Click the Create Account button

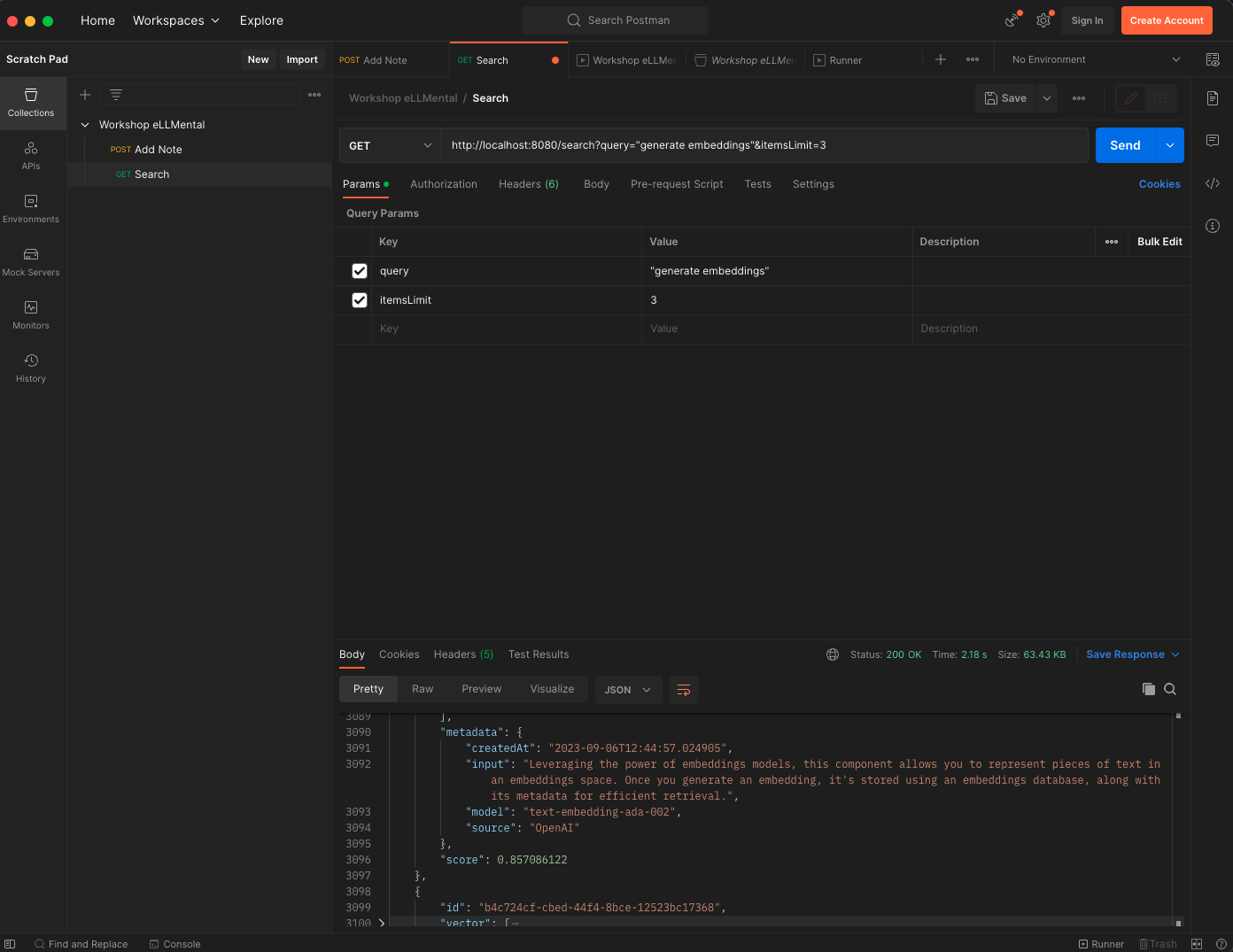(x=1167, y=20)
